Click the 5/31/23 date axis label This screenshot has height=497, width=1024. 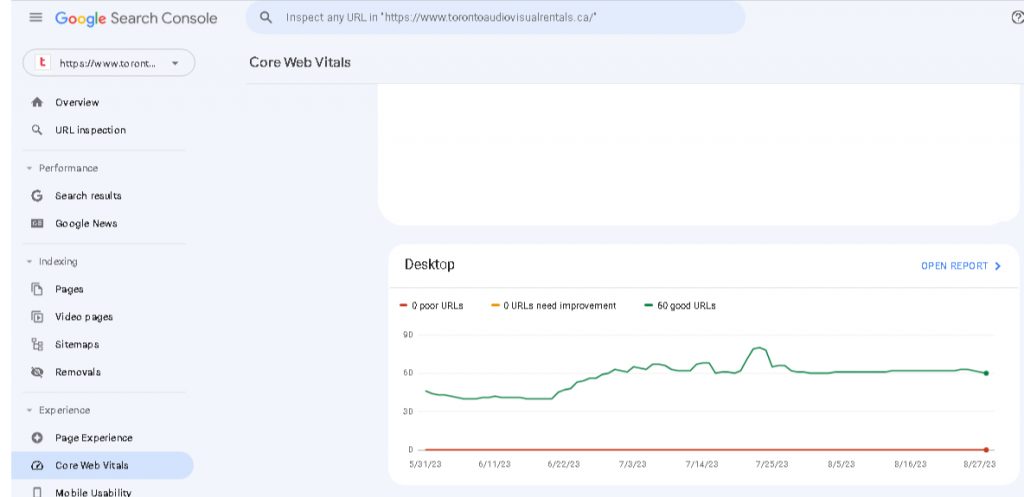point(425,464)
